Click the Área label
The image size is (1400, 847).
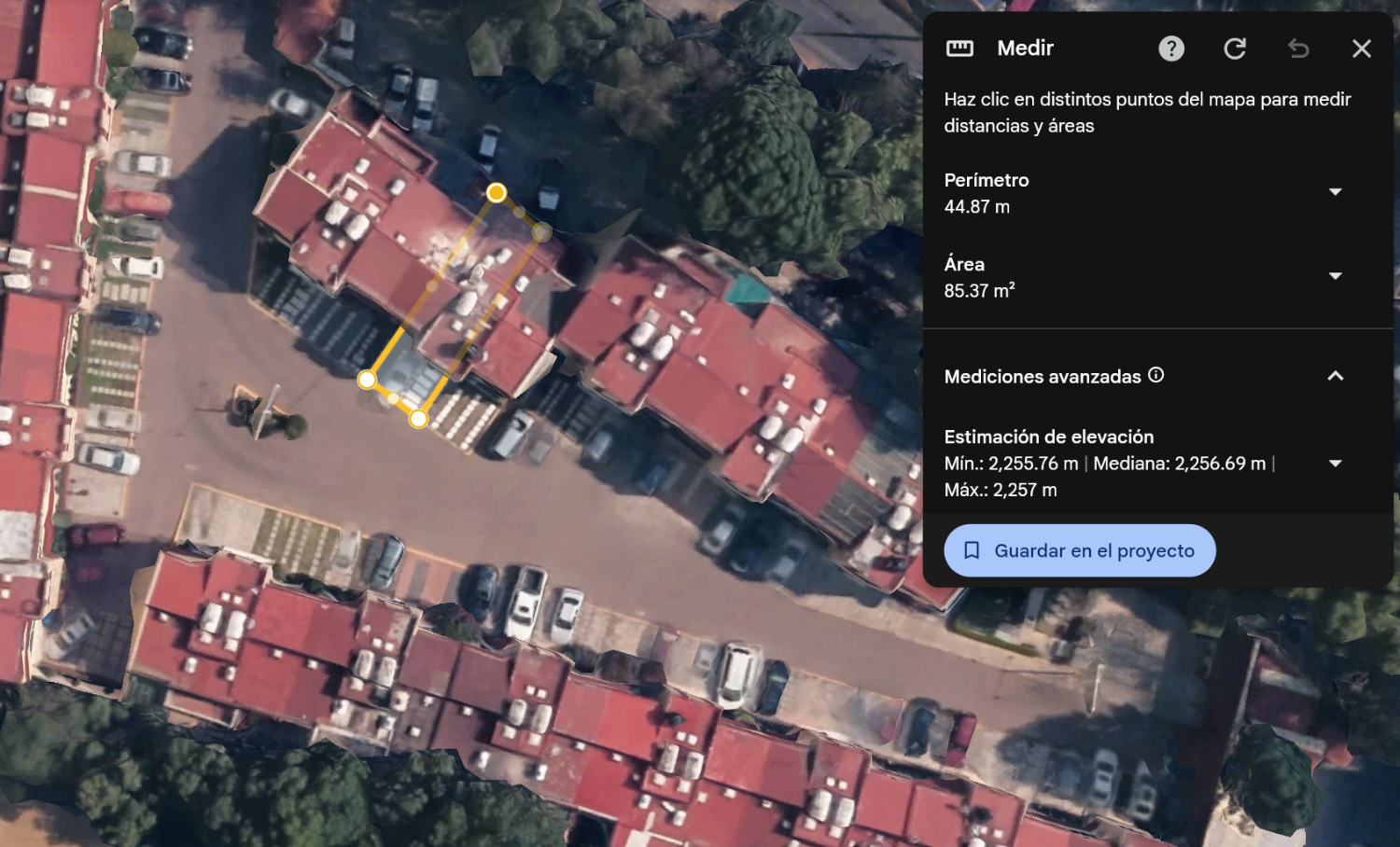click(964, 264)
